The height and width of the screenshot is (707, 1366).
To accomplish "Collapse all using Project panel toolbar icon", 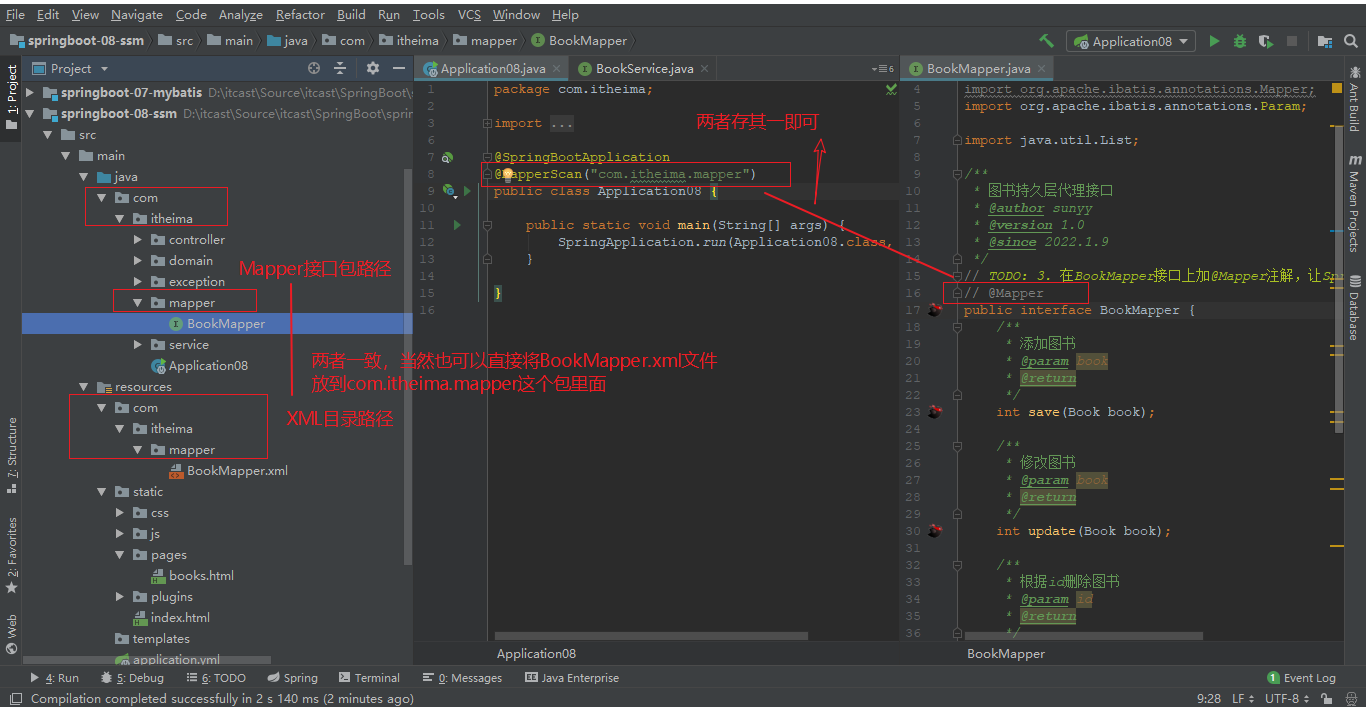I will pyautogui.click(x=340, y=68).
